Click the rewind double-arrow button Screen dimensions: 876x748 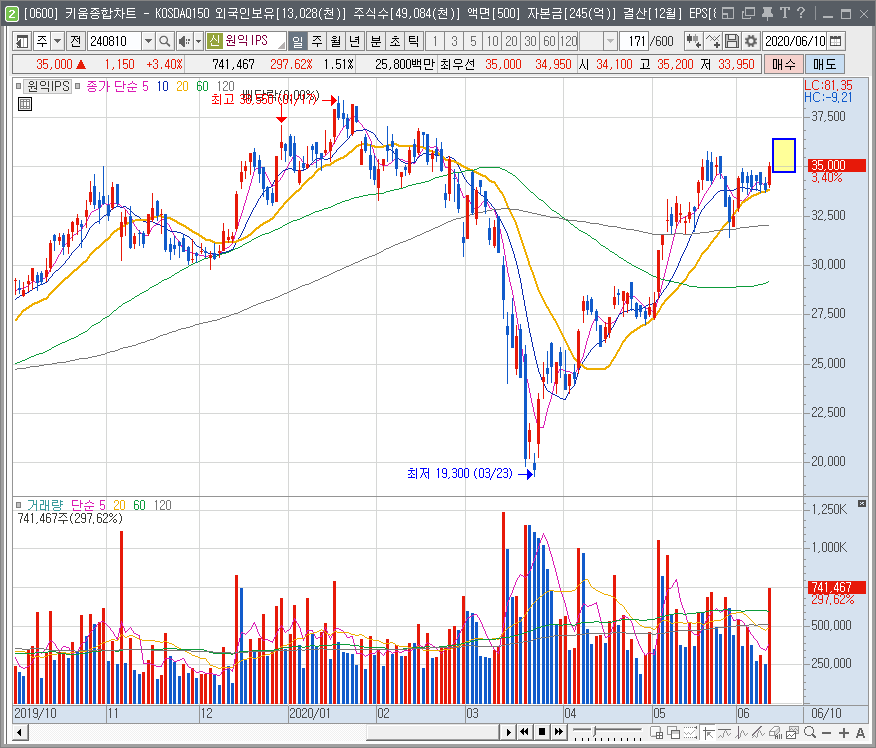click(524, 732)
